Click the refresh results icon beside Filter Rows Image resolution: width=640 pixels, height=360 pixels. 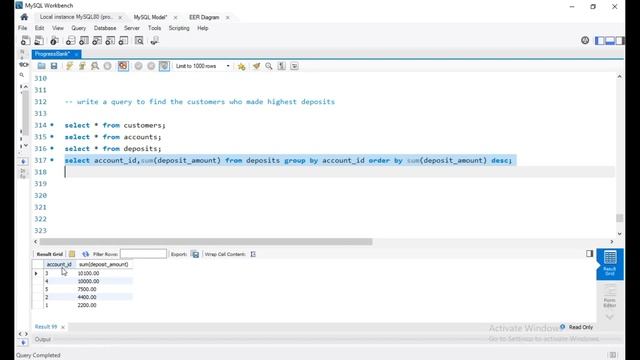pyautogui.click(x=85, y=254)
